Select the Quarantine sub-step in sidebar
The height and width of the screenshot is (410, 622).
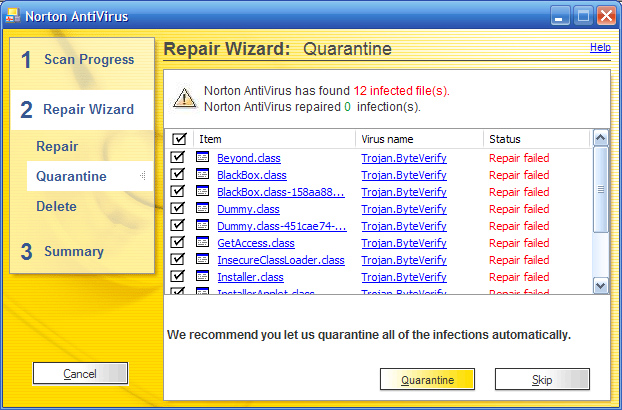coord(90,176)
